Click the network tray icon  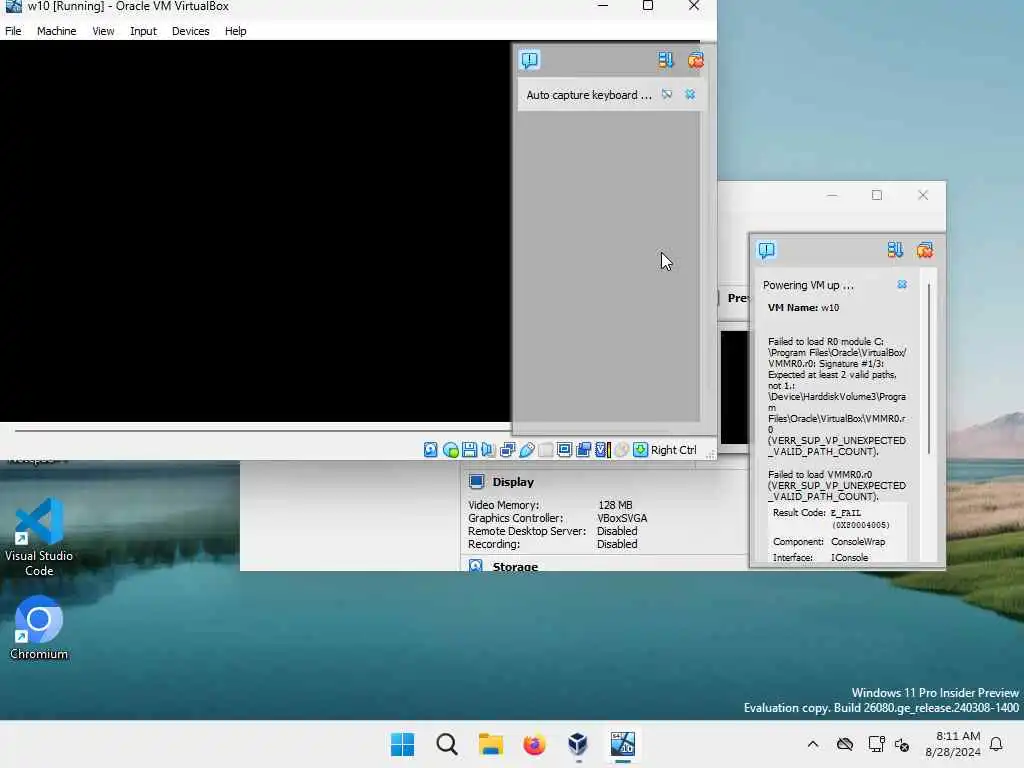(876, 744)
